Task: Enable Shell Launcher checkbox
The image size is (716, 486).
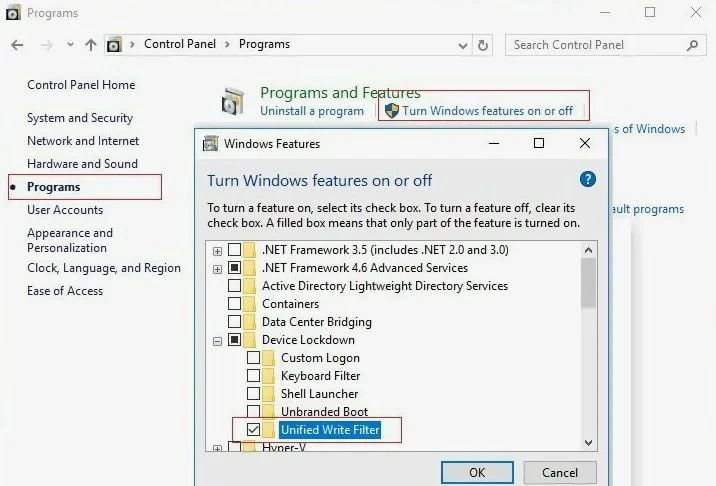Action: pos(253,394)
